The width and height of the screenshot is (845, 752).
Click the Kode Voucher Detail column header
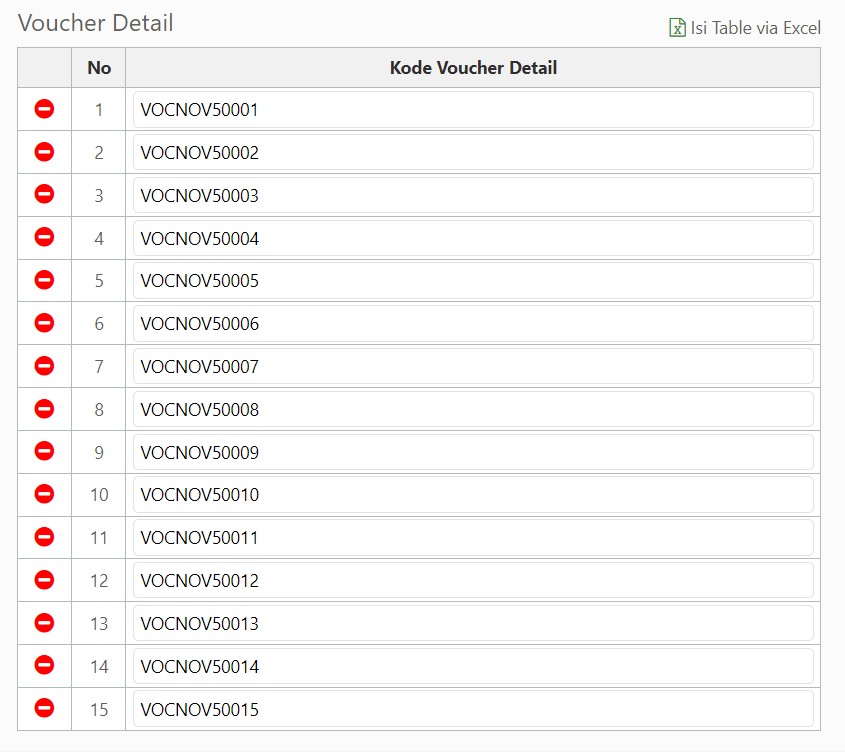[x=473, y=68]
